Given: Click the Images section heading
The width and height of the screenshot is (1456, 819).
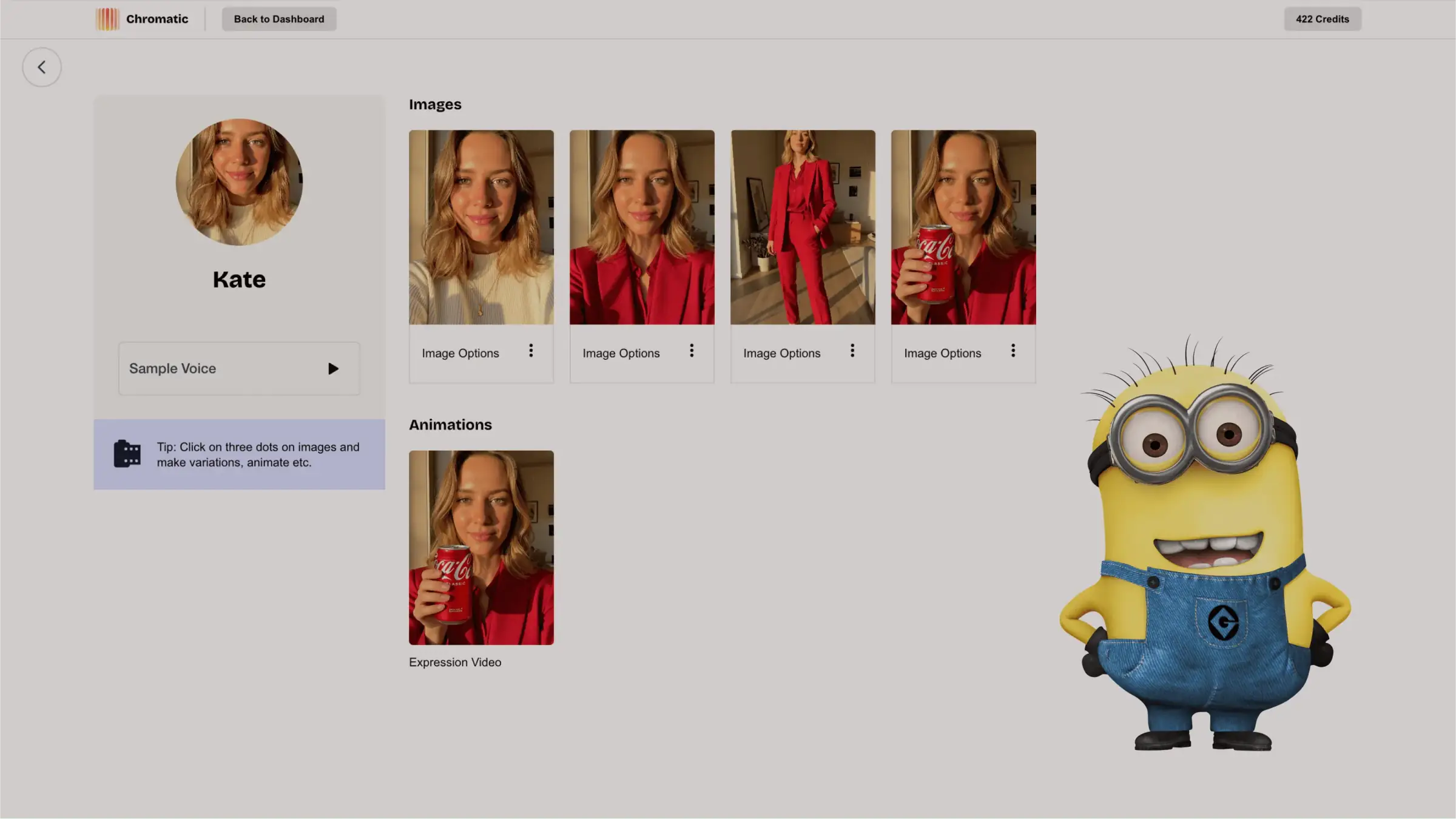Looking at the screenshot, I should pyautogui.click(x=435, y=104).
